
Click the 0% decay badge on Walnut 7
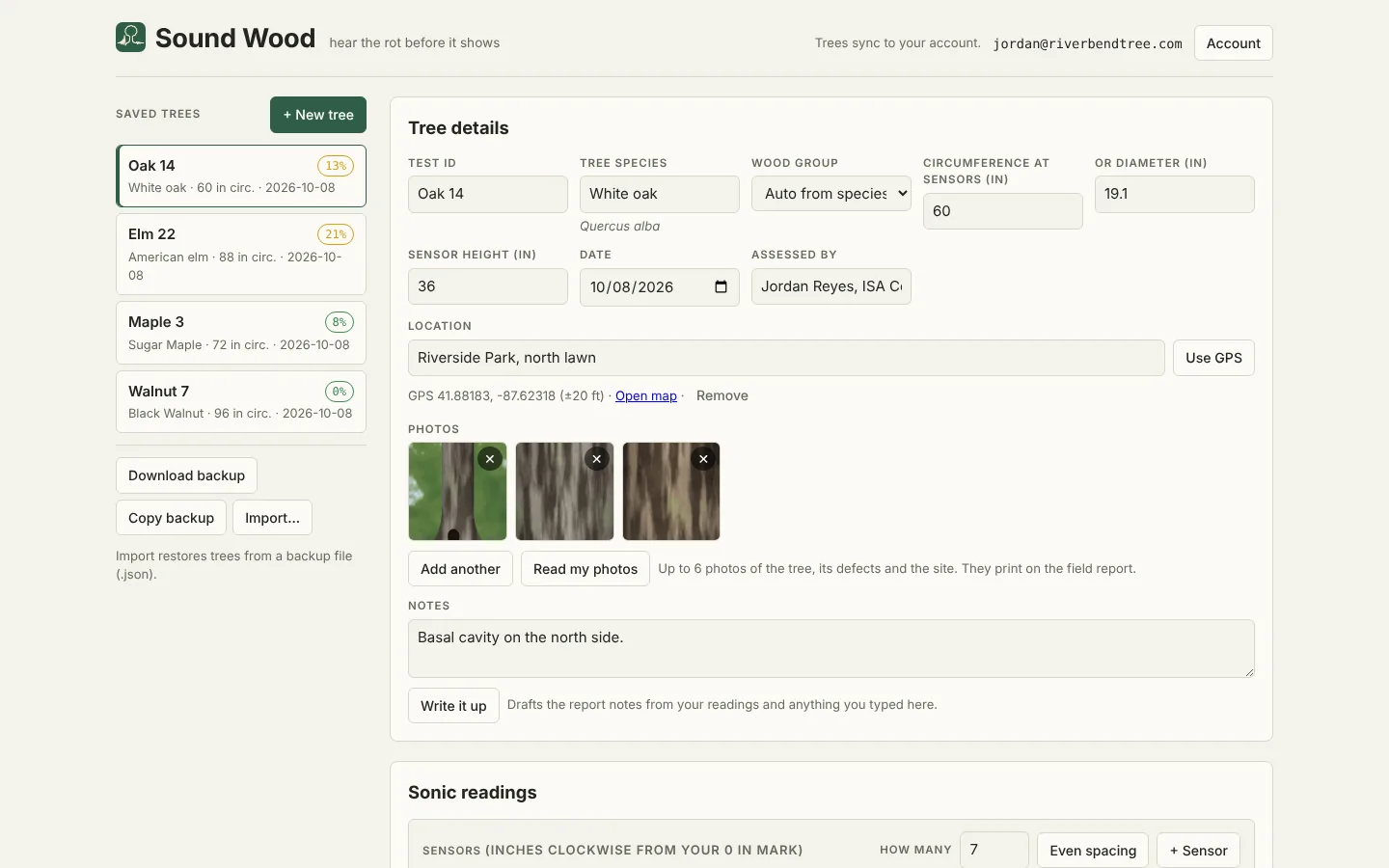coord(340,392)
